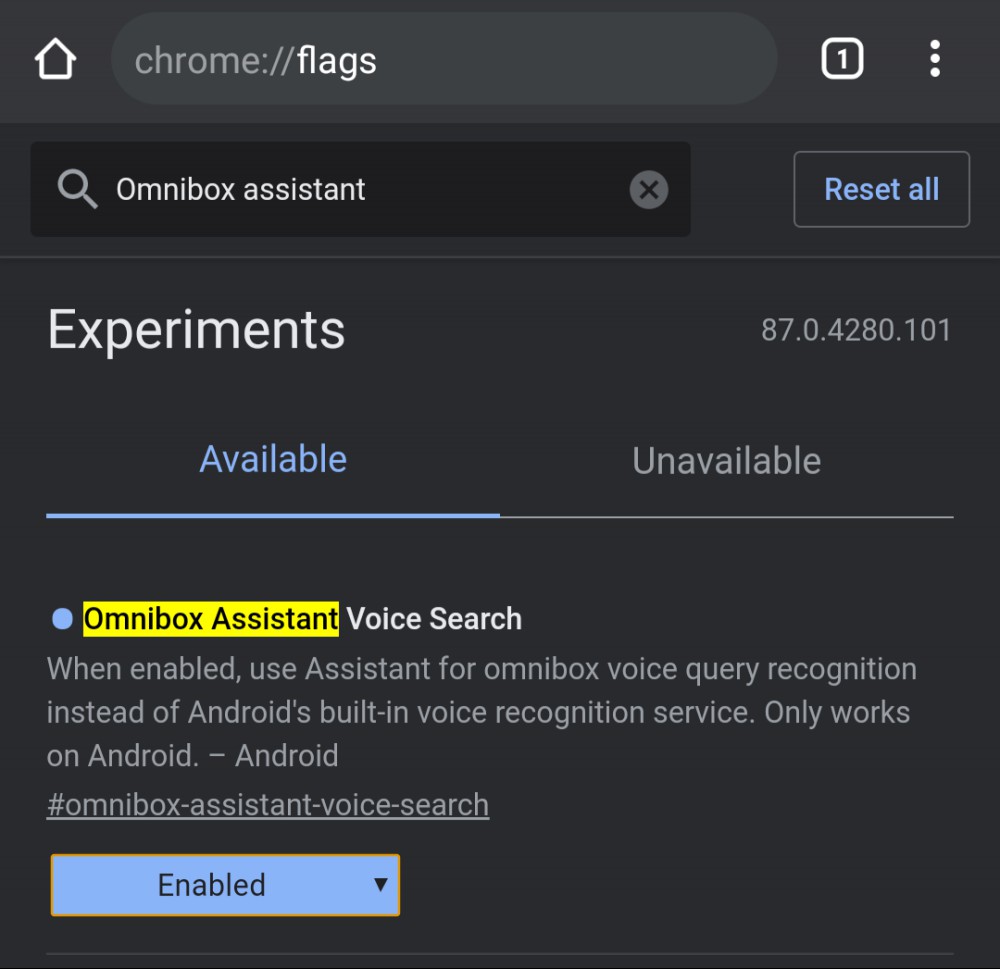Click the version number 87.0.4280.101
Viewport: 1000px width, 969px height.
click(x=856, y=330)
